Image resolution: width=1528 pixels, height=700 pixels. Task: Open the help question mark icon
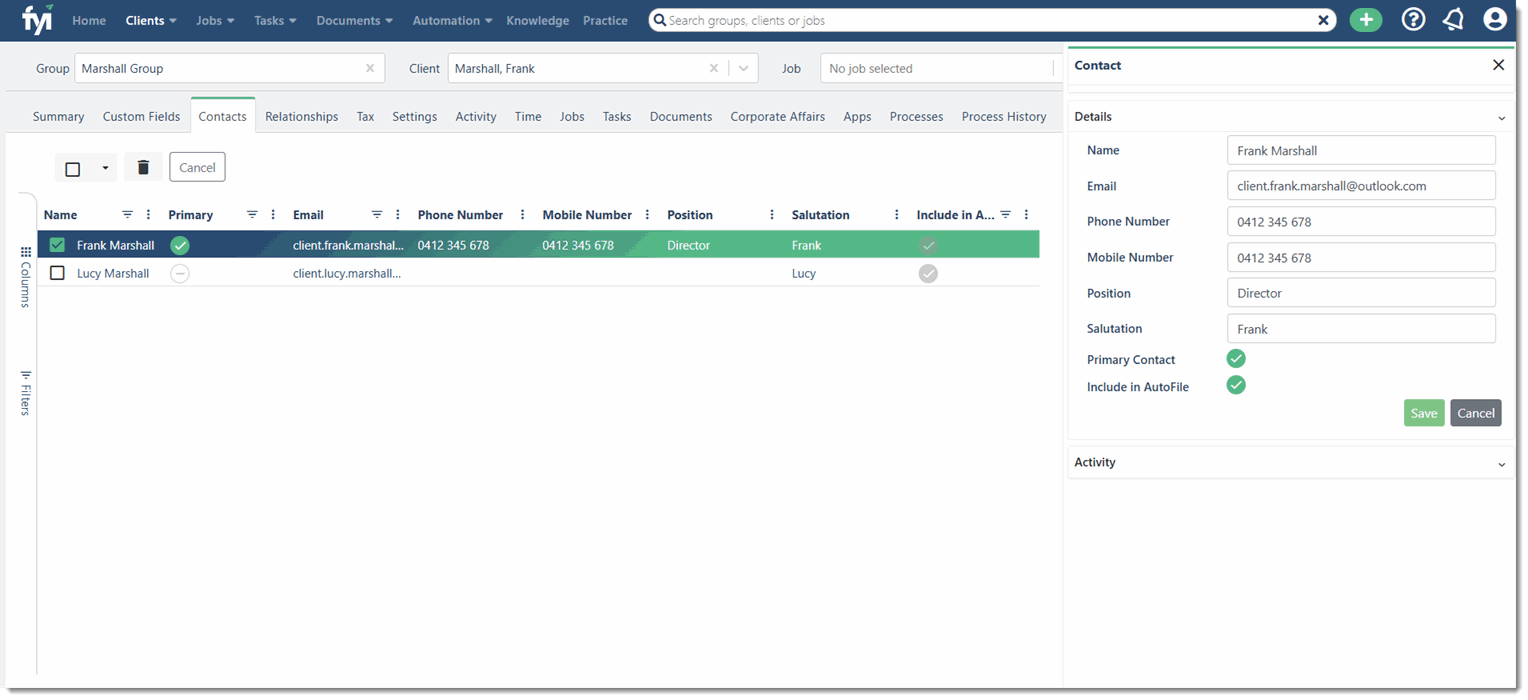(x=1413, y=20)
